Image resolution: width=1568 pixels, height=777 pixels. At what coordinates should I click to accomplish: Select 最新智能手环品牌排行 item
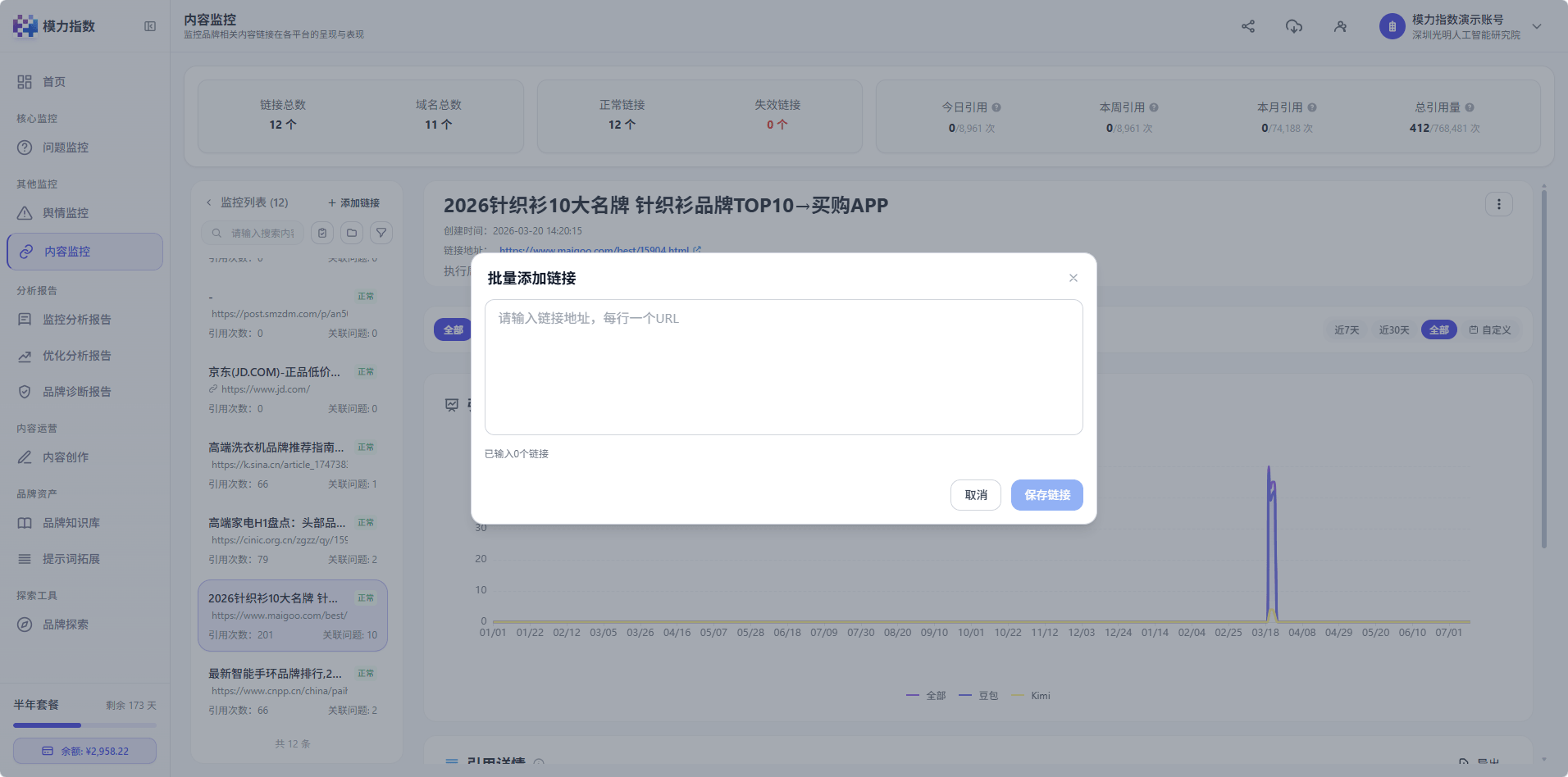coord(293,692)
